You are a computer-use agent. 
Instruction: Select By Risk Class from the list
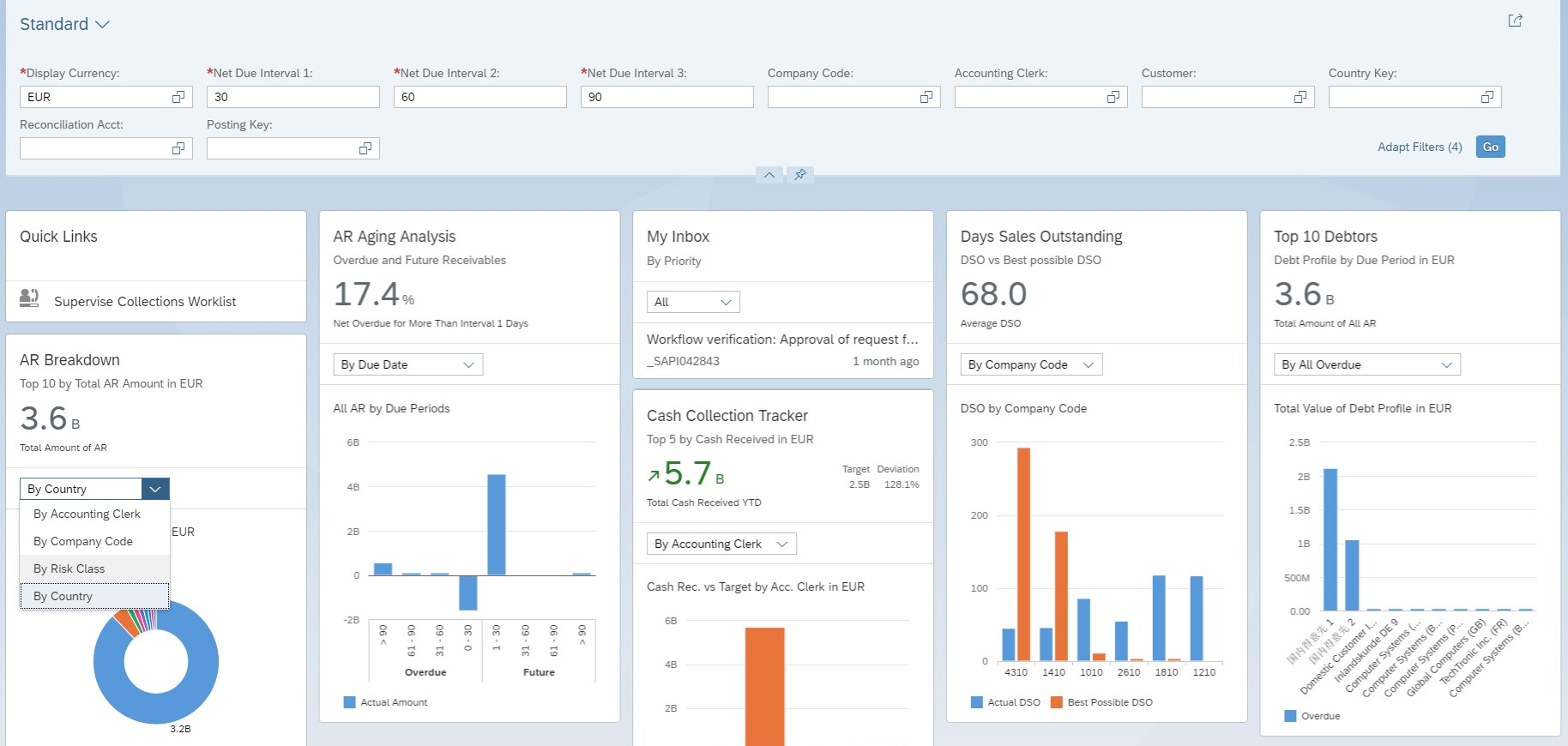tap(69, 569)
